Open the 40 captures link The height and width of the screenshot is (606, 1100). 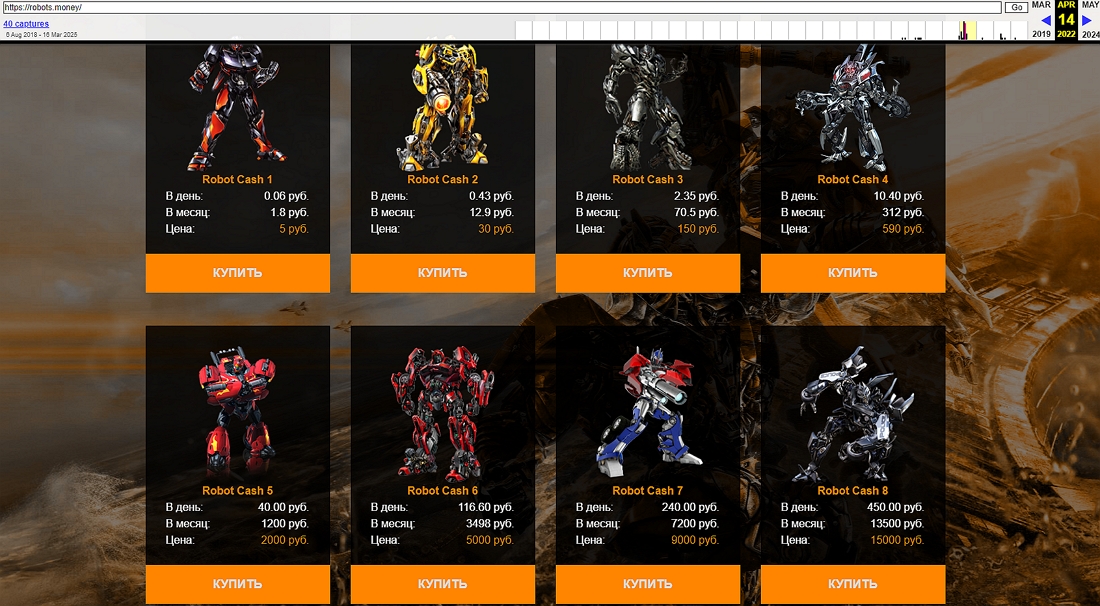click(26, 24)
